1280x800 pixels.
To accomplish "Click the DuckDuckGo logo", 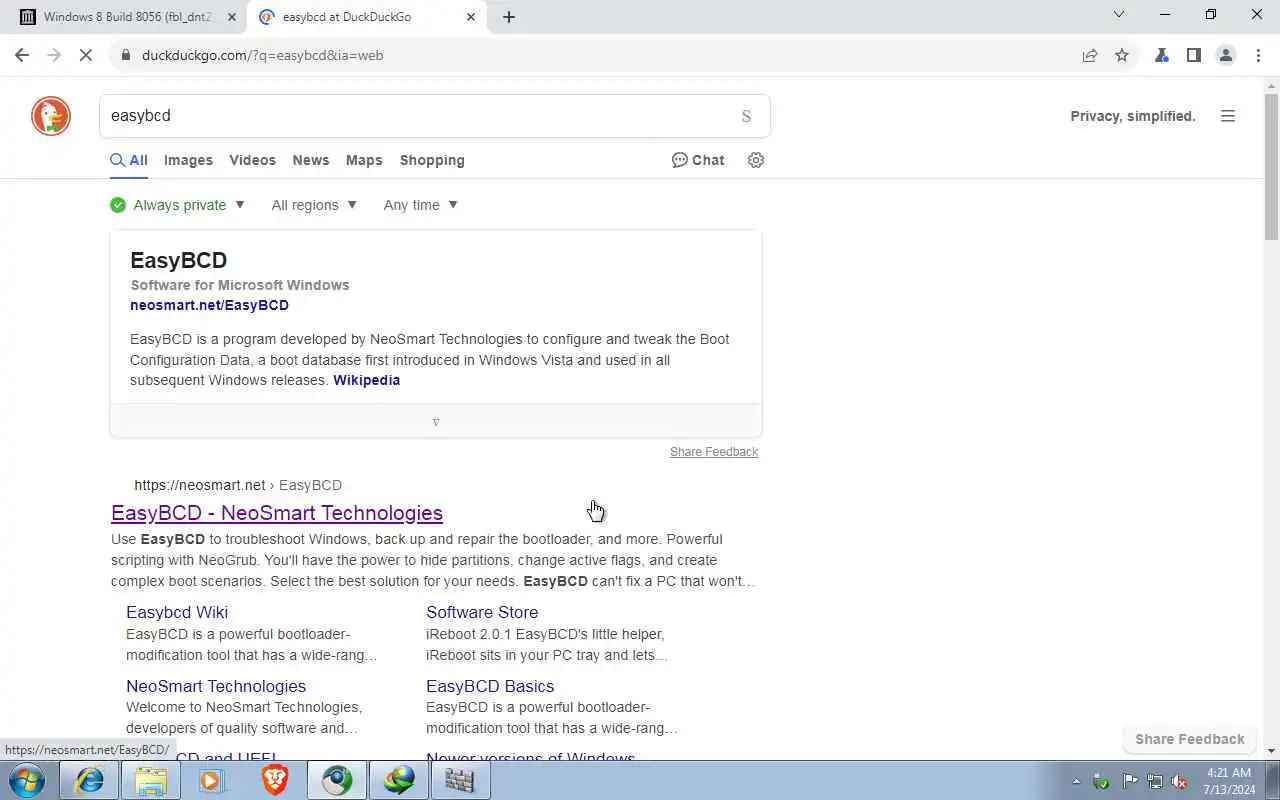I will (x=51, y=116).
